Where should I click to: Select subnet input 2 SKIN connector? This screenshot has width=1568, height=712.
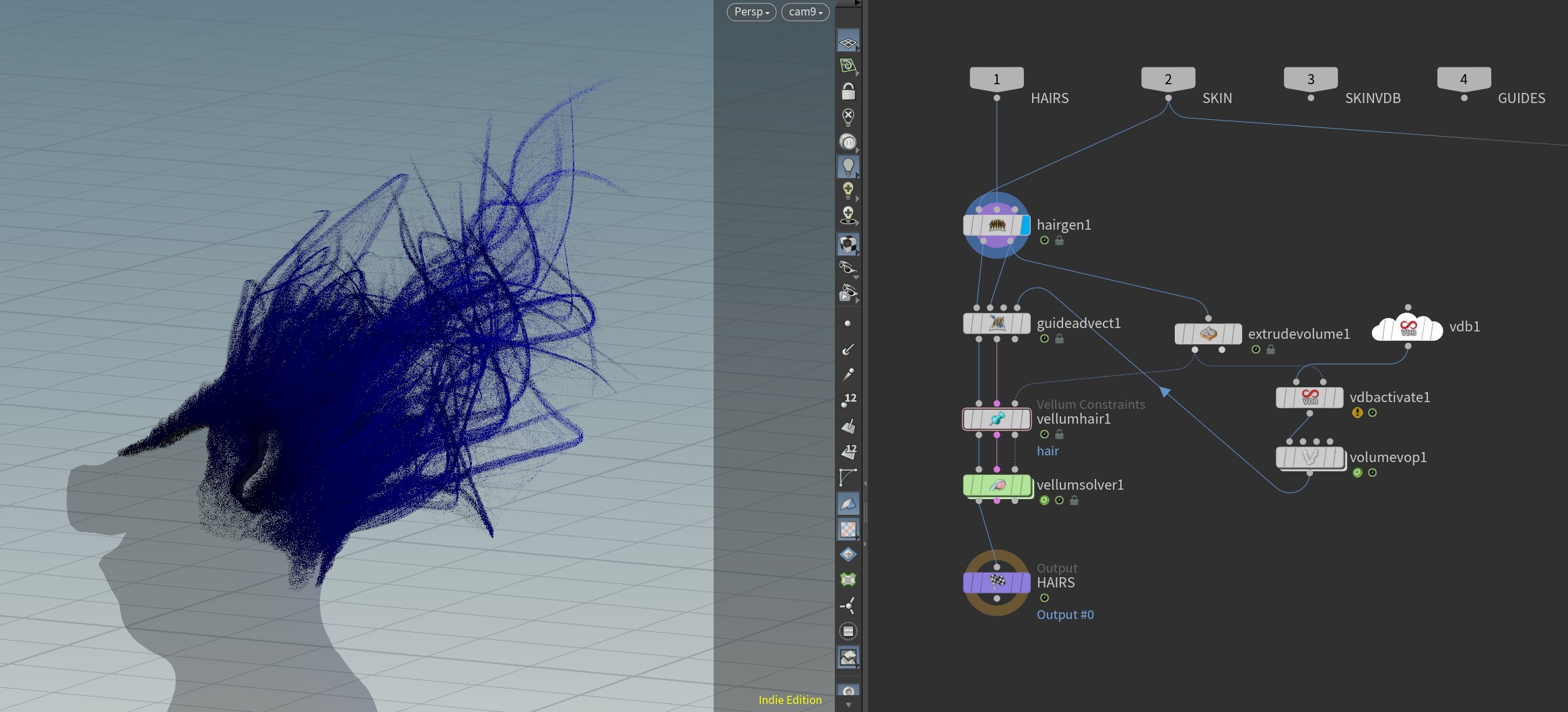point(1168,79)
